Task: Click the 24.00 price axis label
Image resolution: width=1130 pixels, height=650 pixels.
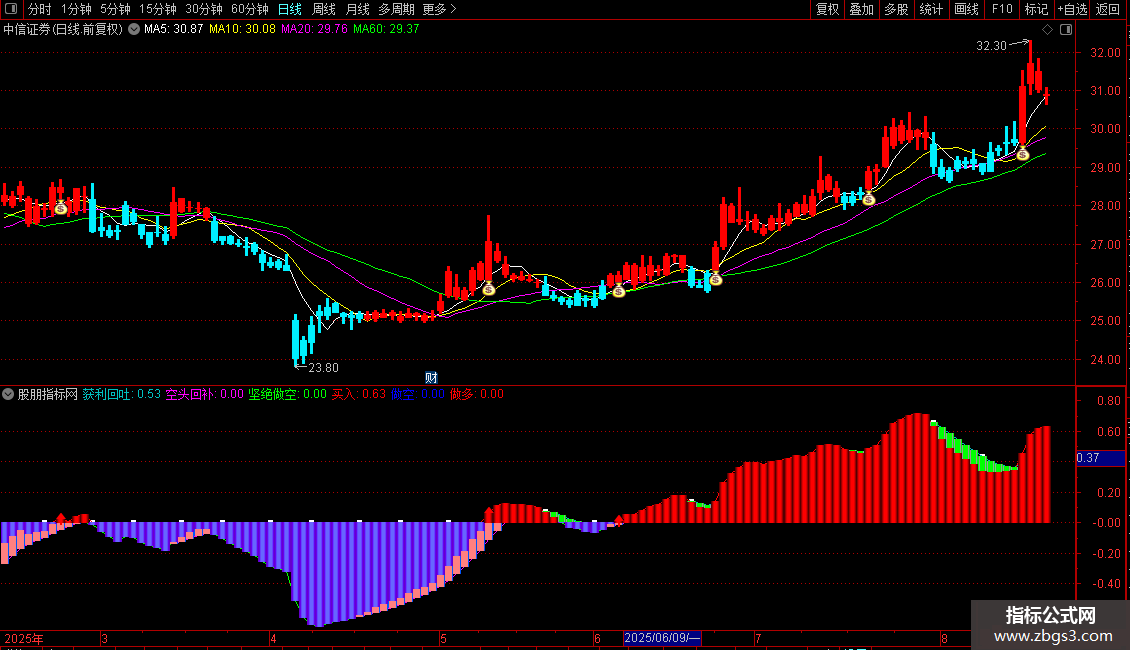Action: click(1105, 360)
